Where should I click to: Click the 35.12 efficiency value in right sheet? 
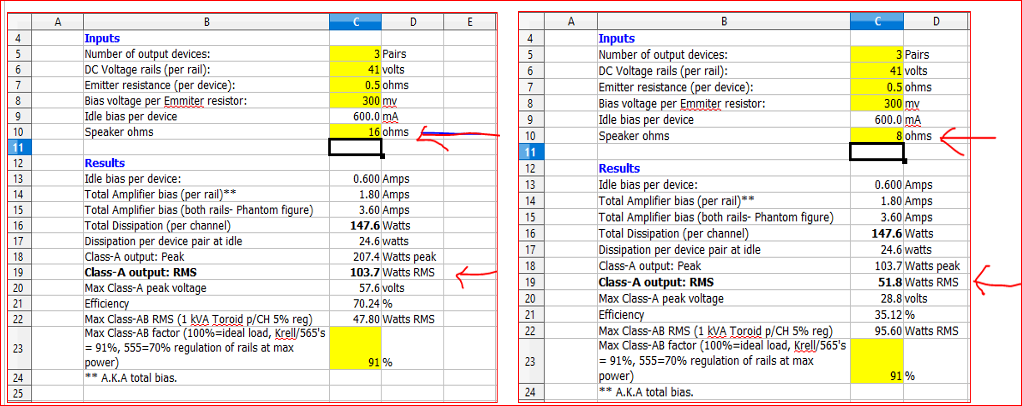[x=876, y=315]
